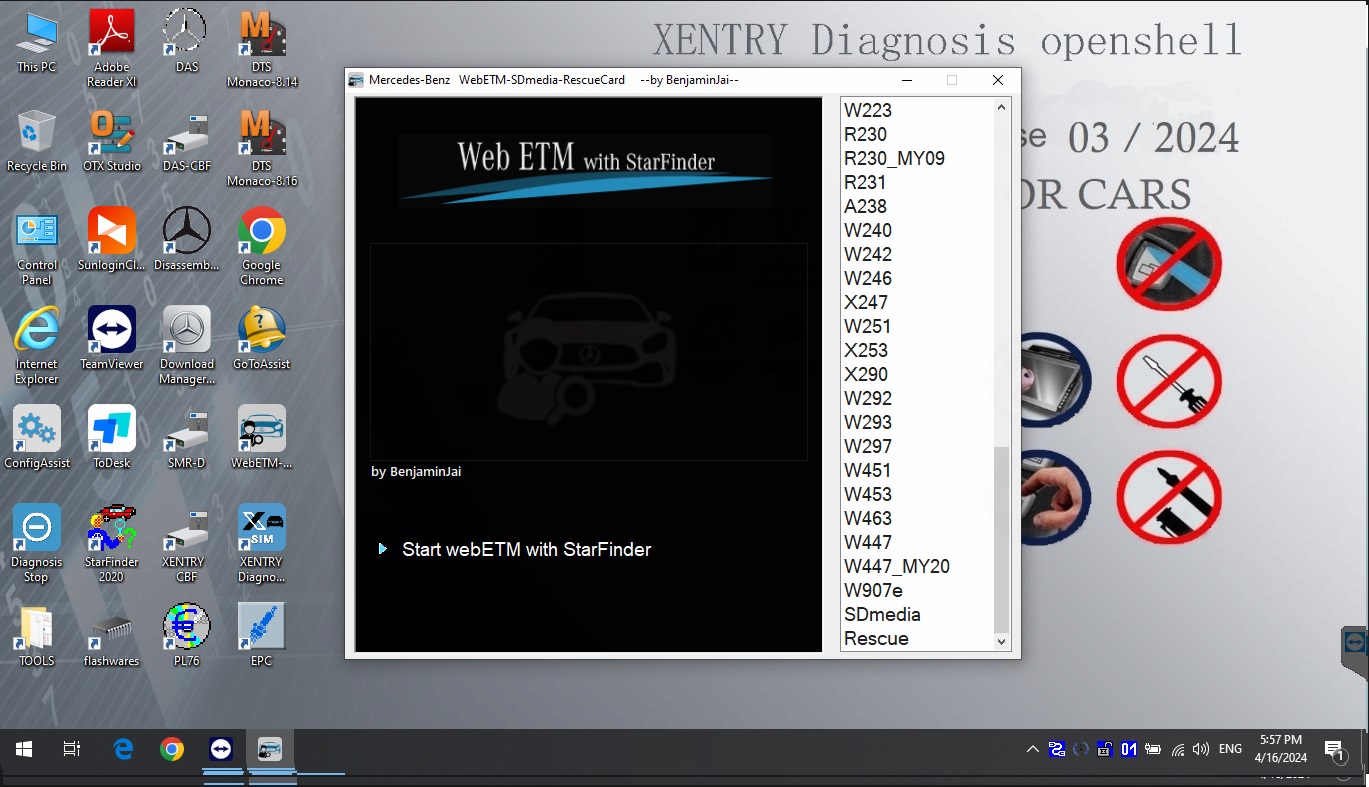Launch the SunloginClient shortcut

[112, 239]
